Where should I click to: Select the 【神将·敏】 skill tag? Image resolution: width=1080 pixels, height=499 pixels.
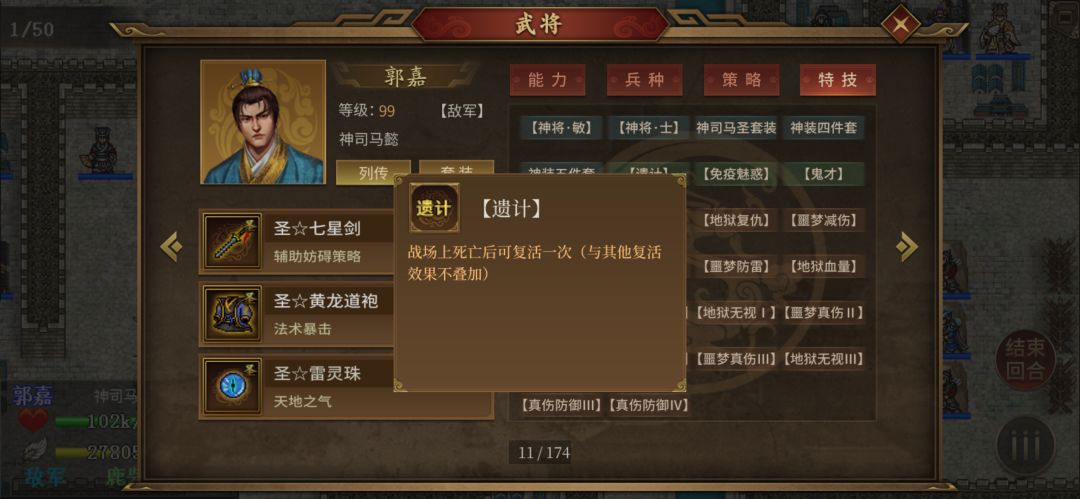coord(561,128)
